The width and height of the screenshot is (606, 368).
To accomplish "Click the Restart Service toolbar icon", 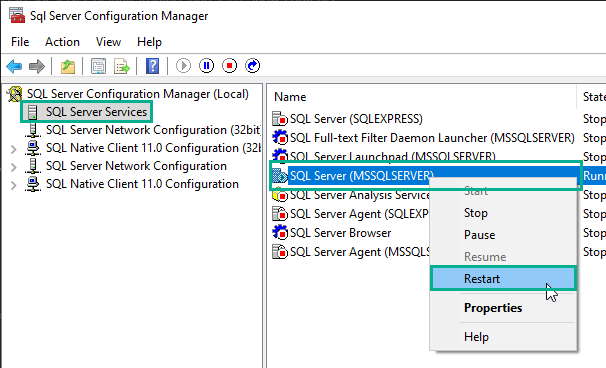I will [252, 66].
